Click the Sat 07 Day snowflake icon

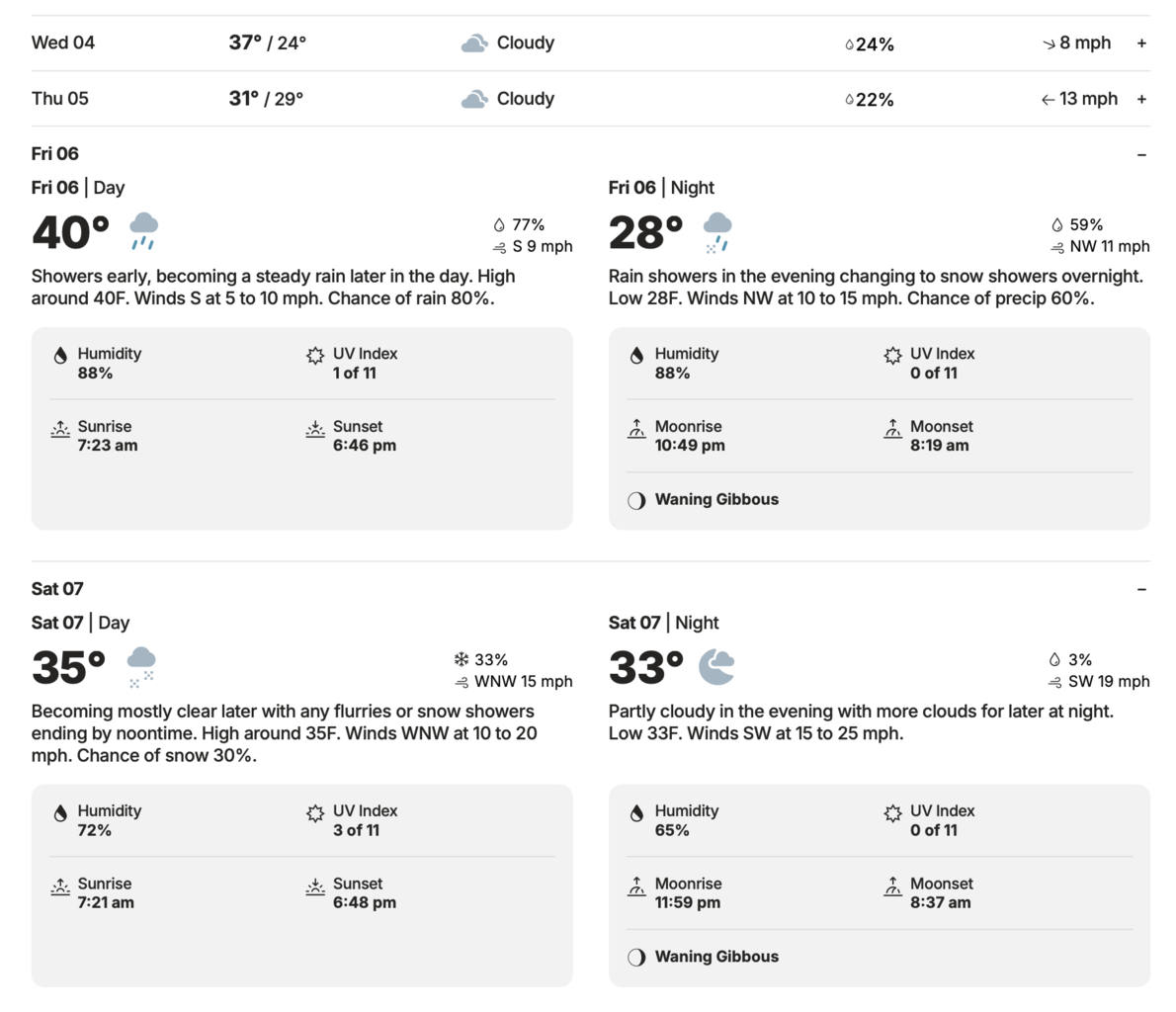pos(461,659)
